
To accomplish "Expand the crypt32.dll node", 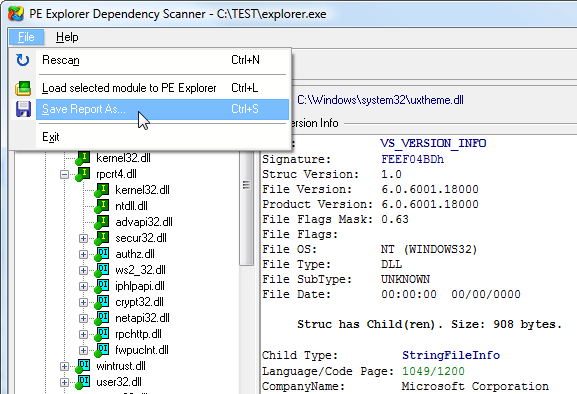I will [x=84, y=302].
